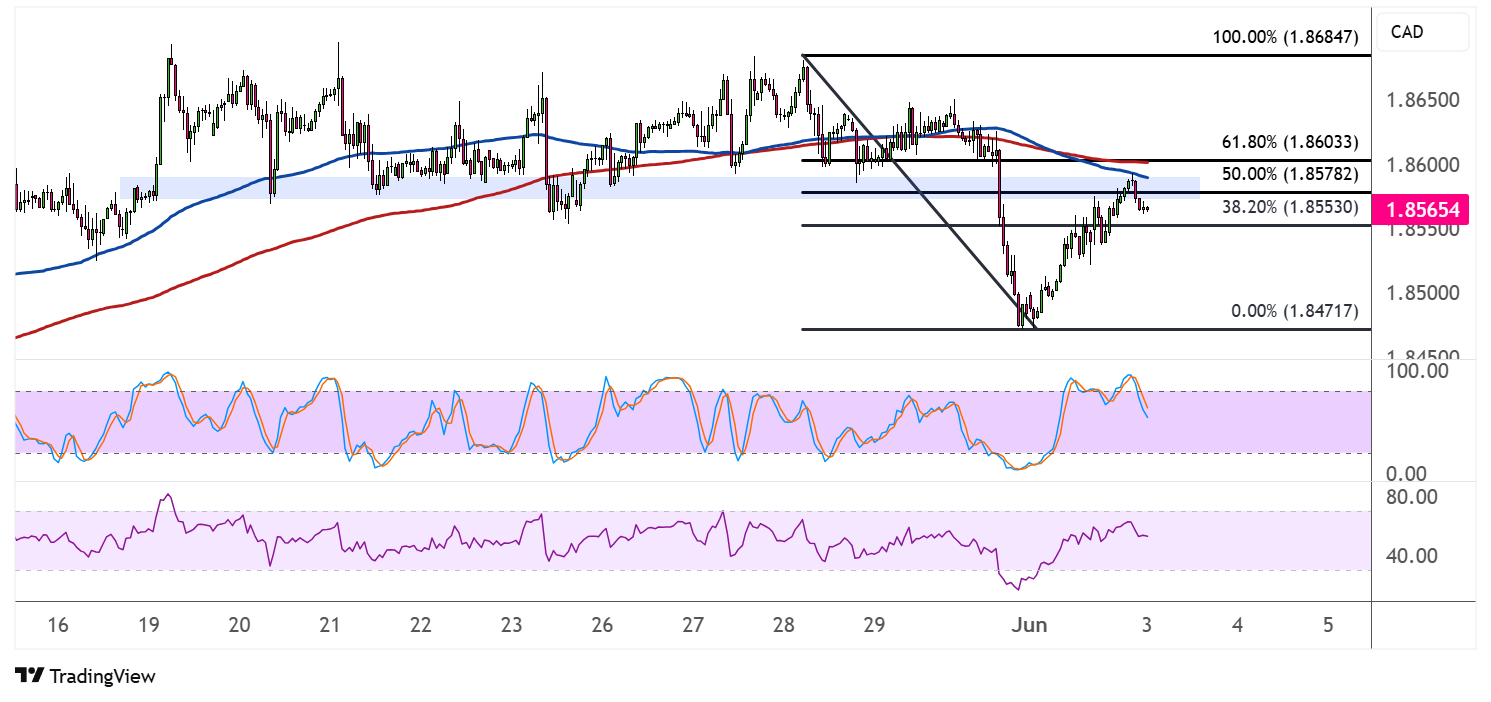The image size is (1491, 702).
Task: Click date 20 on the time axis
Action: point(239,626)
